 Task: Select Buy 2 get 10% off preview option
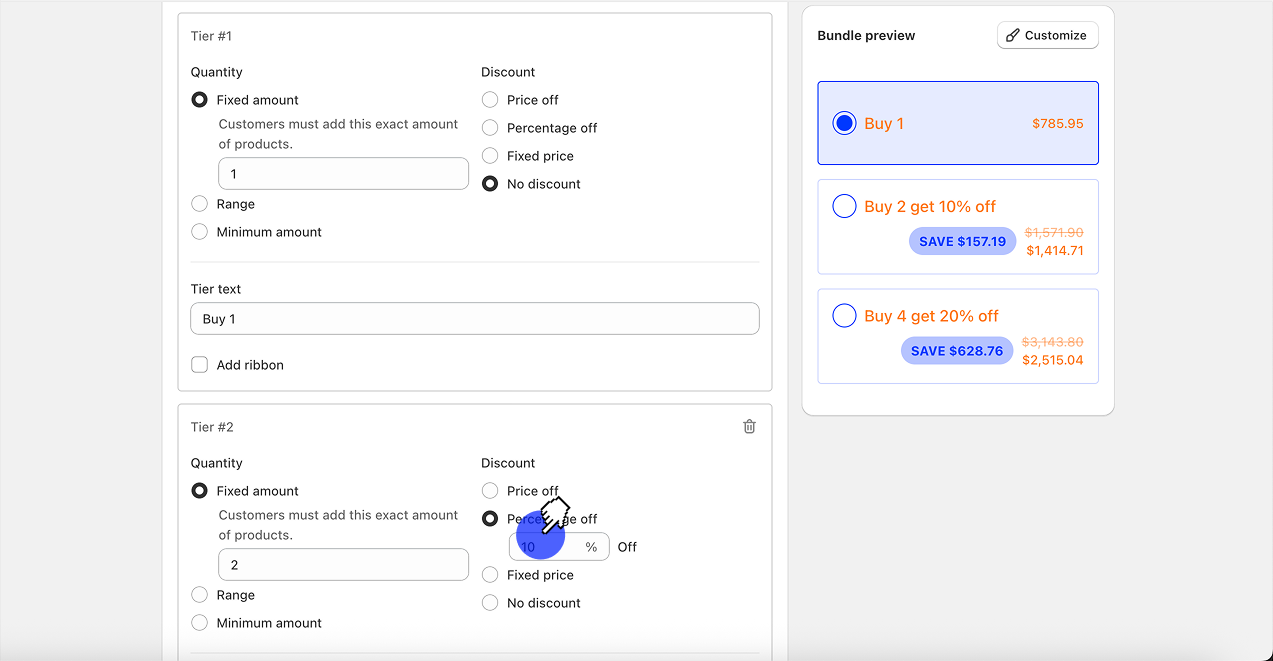(x=845, y=207)
